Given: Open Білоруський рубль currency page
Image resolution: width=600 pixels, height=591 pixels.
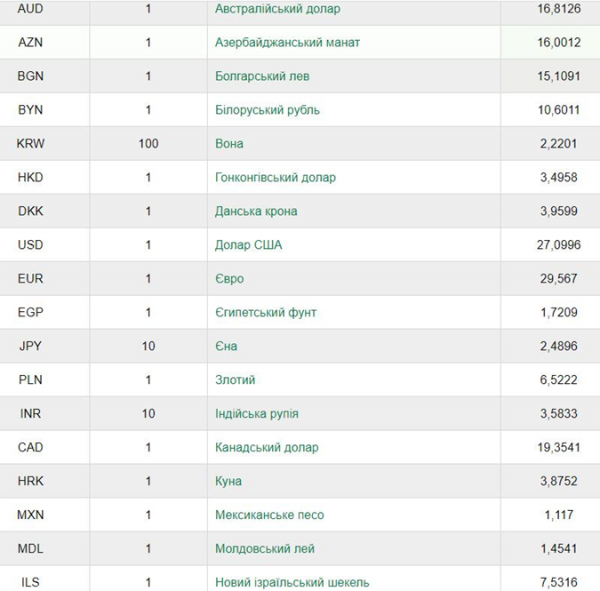Looking at the screenshot, I should point(267,110).
